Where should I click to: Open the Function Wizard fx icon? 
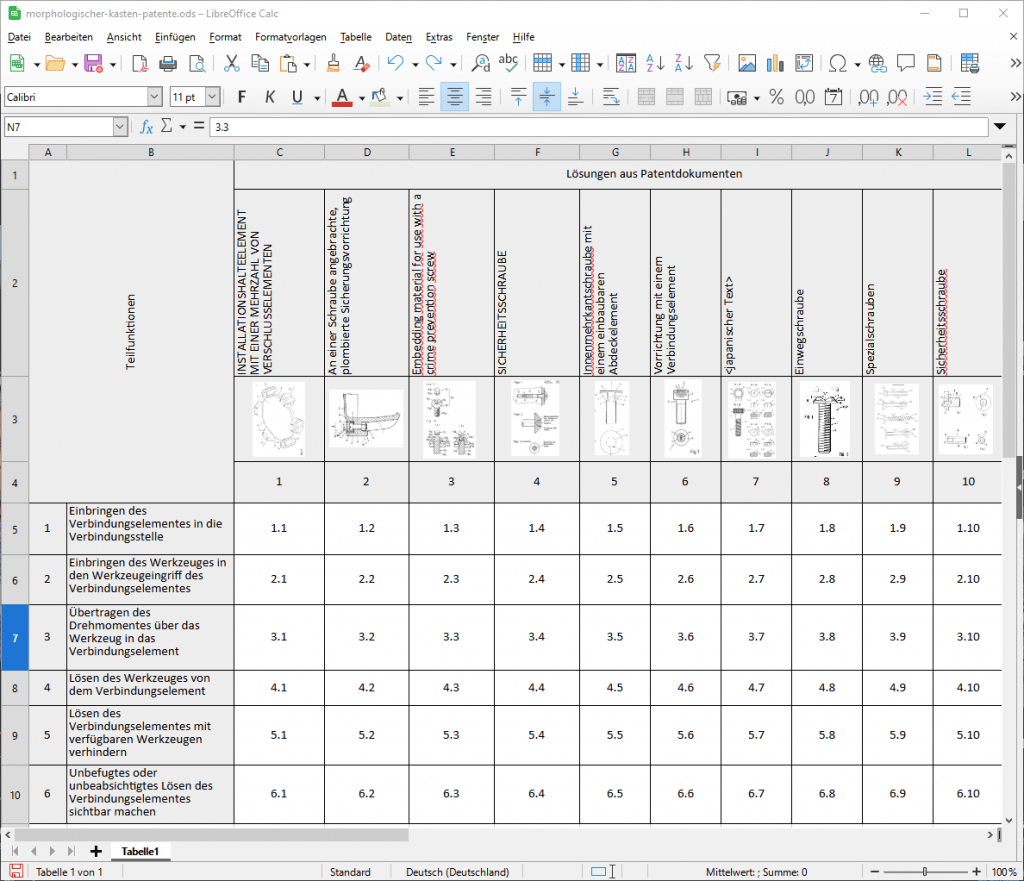click(x=146, y=127)
